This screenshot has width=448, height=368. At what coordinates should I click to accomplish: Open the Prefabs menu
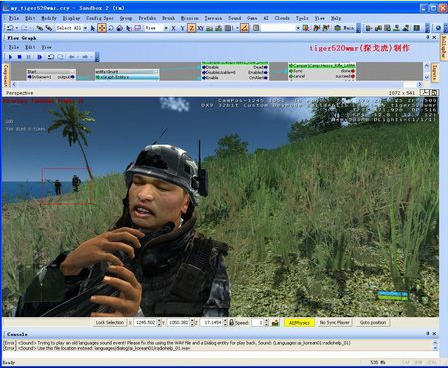pos(147,18)
